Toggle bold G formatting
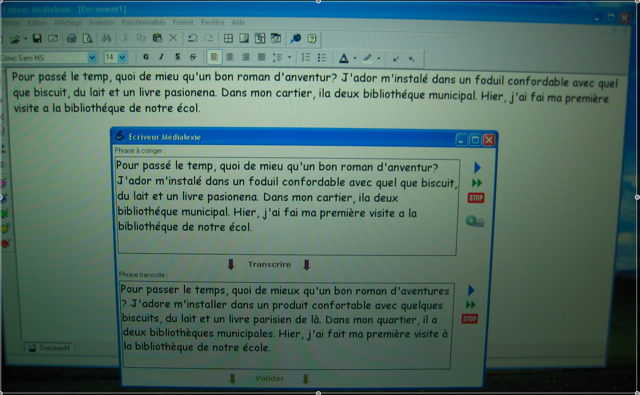This screenshot has width=640, height=395. pos(146,57)
